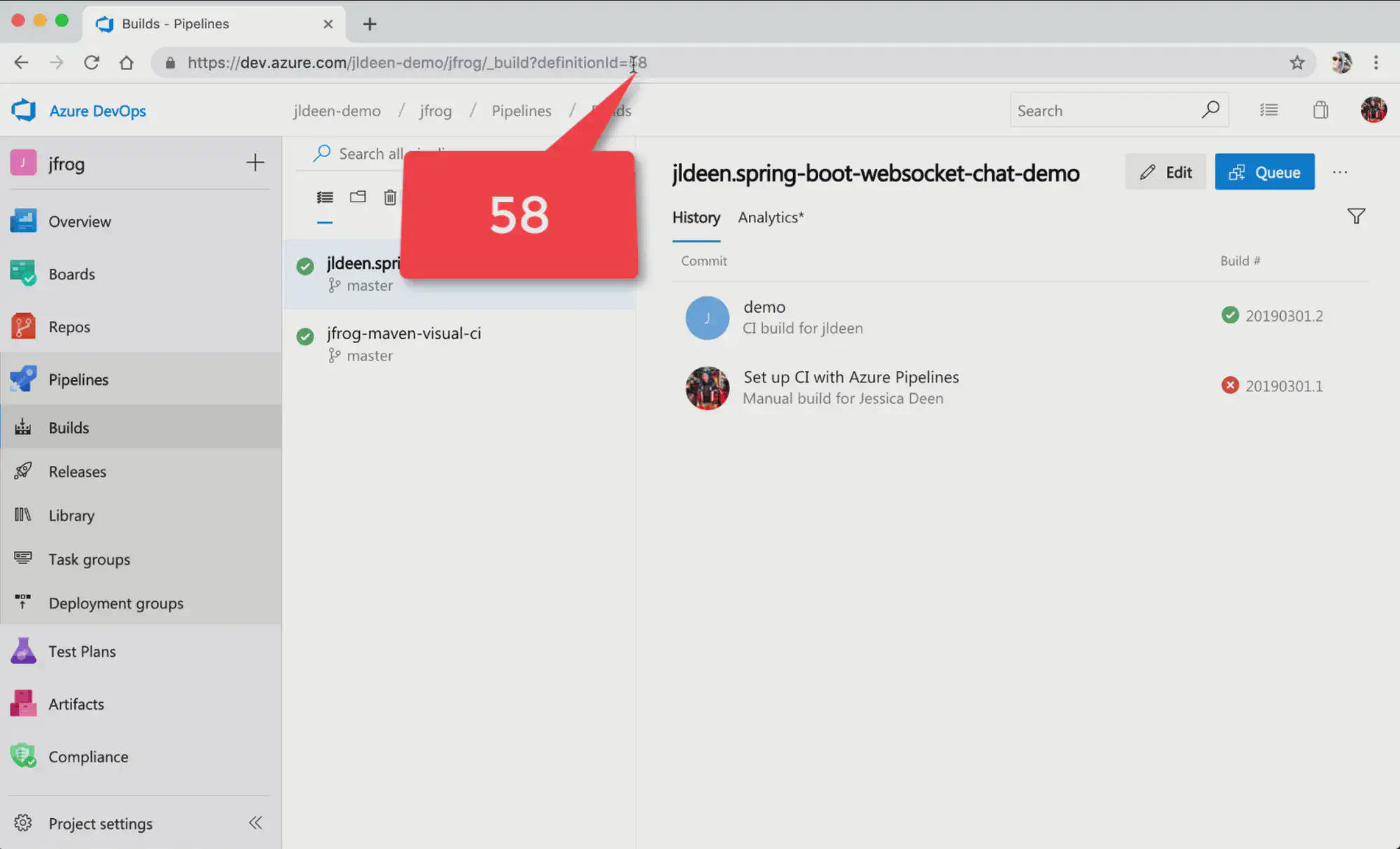Image resolution: width=1400 pixels, height=849 pixels.
Task: Open the Repos section
Action: pyautogui.click(x=70, y=326)
